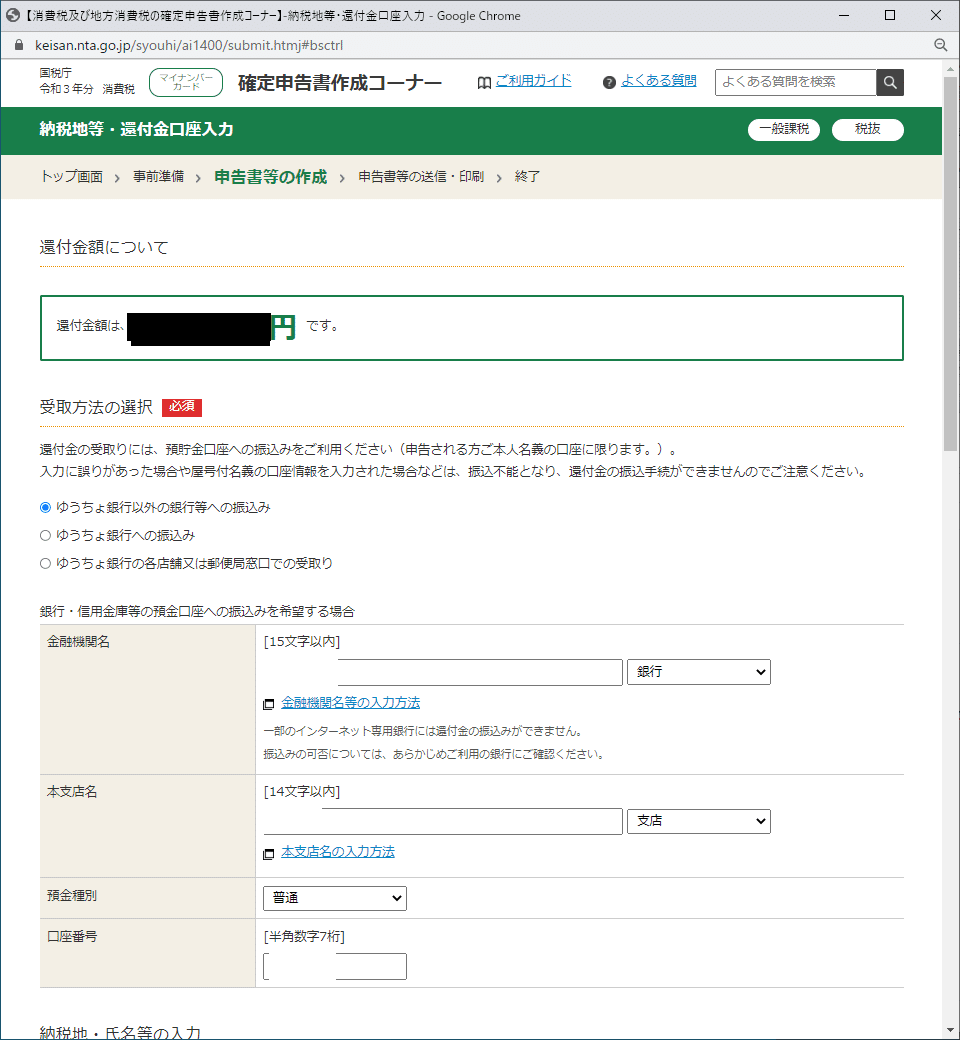Select ゆうちょ銀行の各店舗又は郵便局窓口での受取り radio

click(45, 563)
